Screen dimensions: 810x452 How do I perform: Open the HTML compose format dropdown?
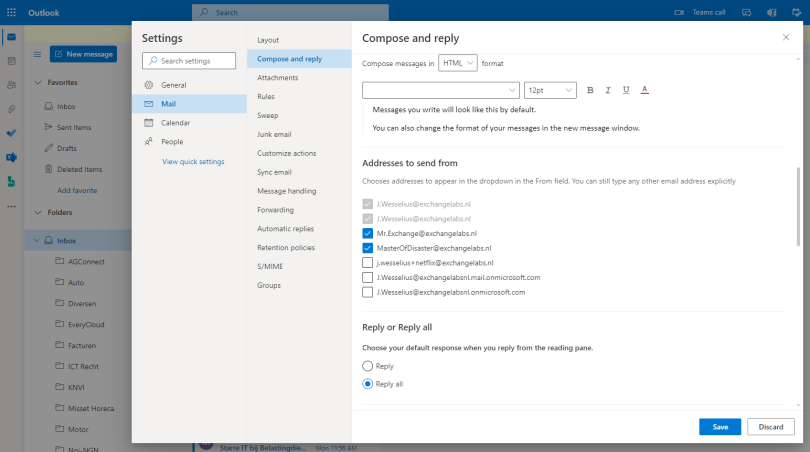pos(458,63)
